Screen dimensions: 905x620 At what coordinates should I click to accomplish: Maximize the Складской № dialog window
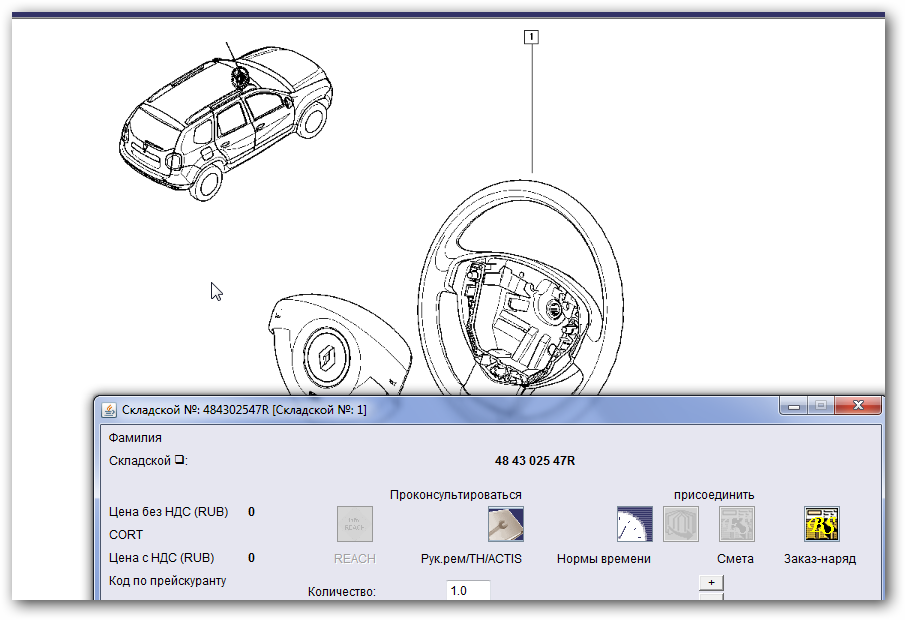coord(821,406)
